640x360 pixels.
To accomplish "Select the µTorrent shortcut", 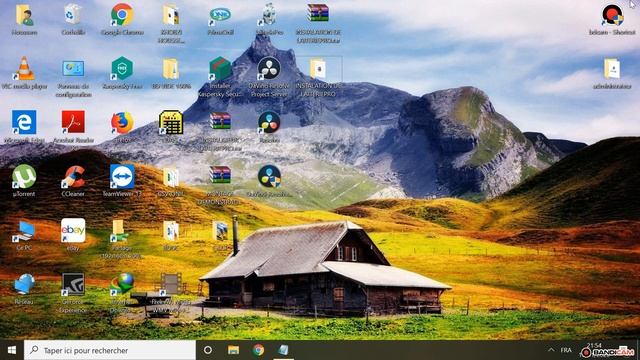I will (x=24, y=180).
